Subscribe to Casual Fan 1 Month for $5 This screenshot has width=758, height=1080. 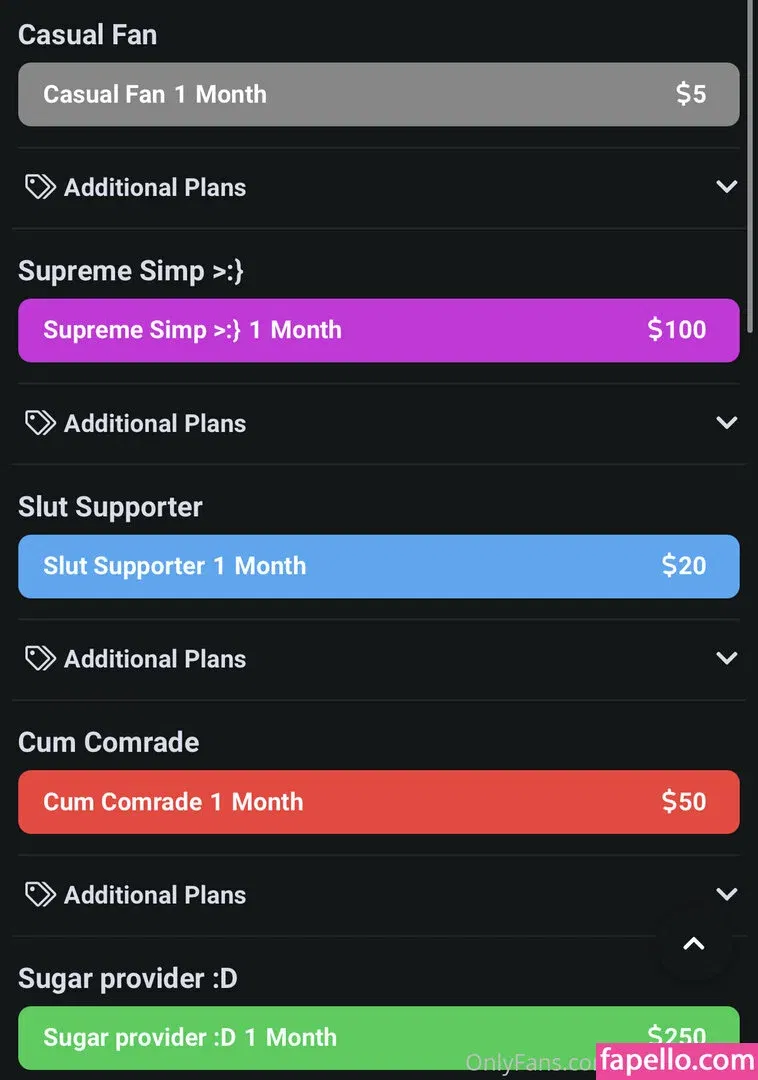(x=378, y=95)
